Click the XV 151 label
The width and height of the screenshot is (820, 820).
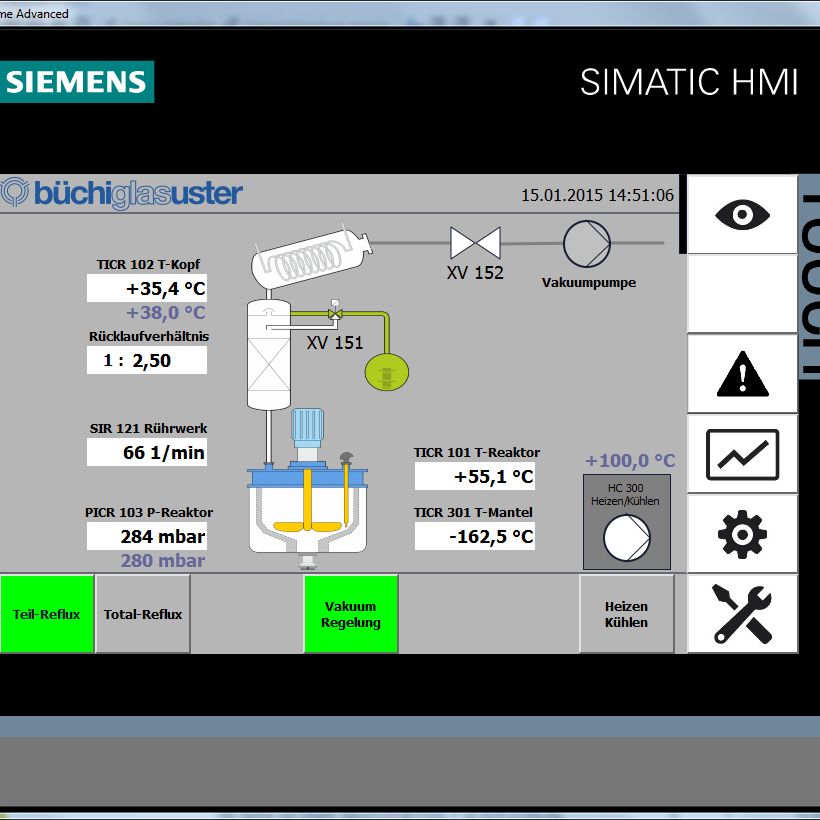pyautogui.click(x=335, y=343)
